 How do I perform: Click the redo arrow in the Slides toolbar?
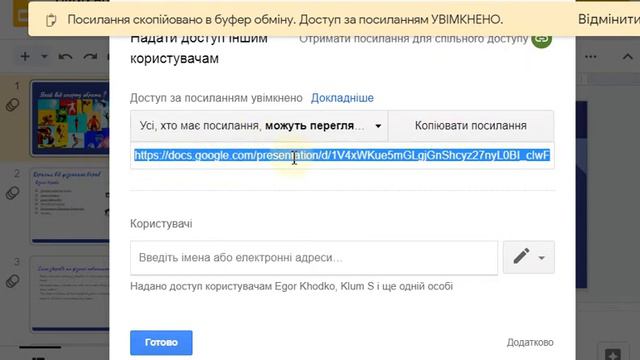tap(90, 57)
